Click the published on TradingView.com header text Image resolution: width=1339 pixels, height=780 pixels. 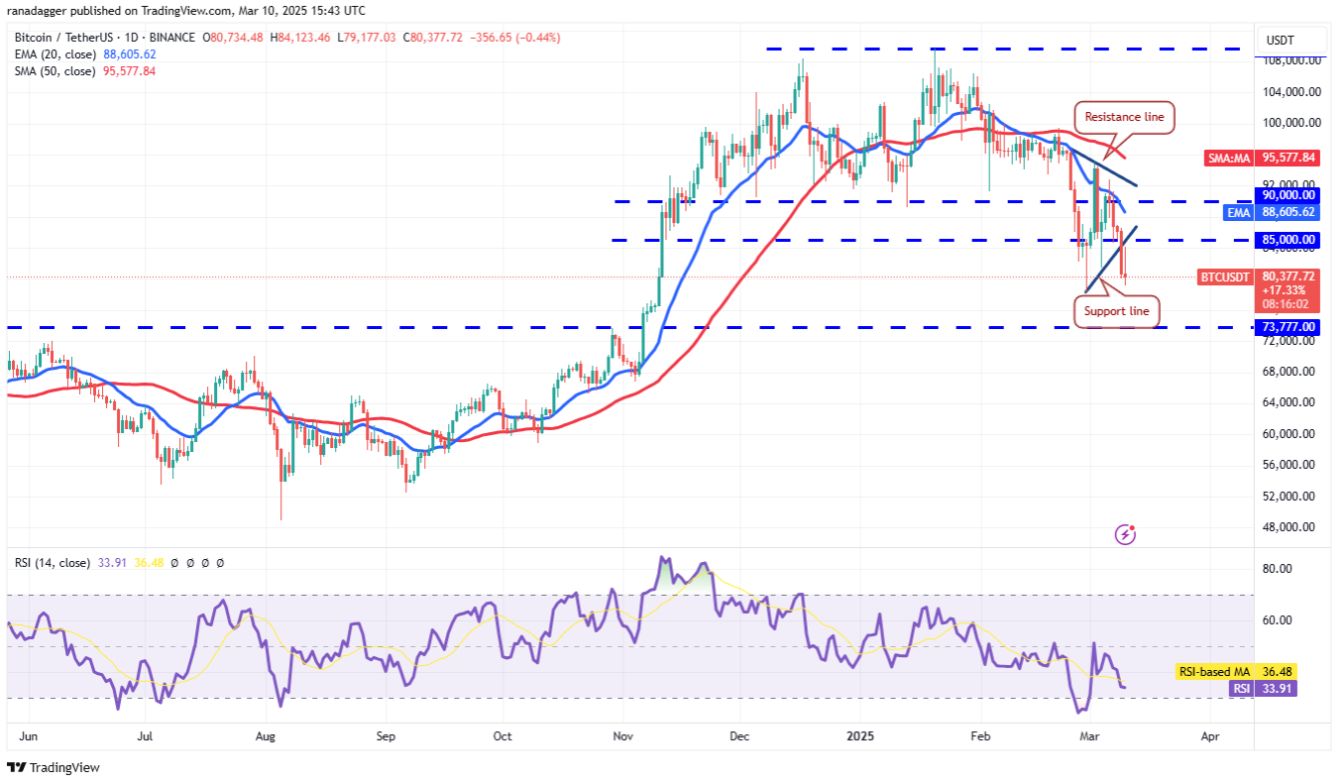point(187,10)
